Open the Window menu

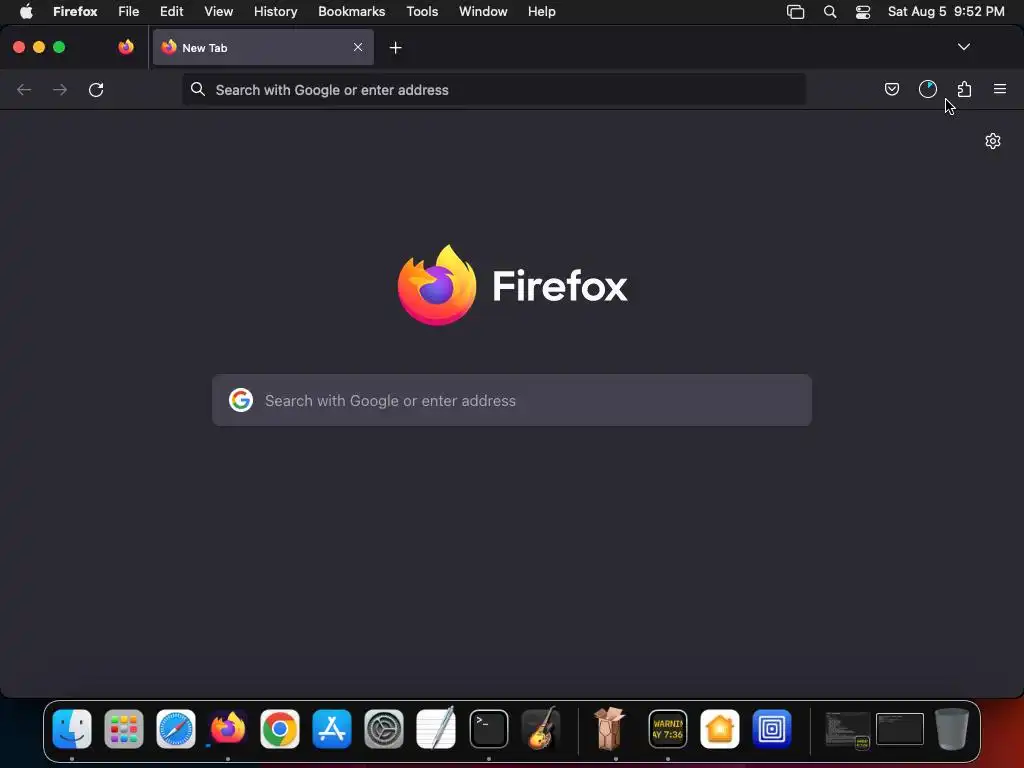[483, 11]
